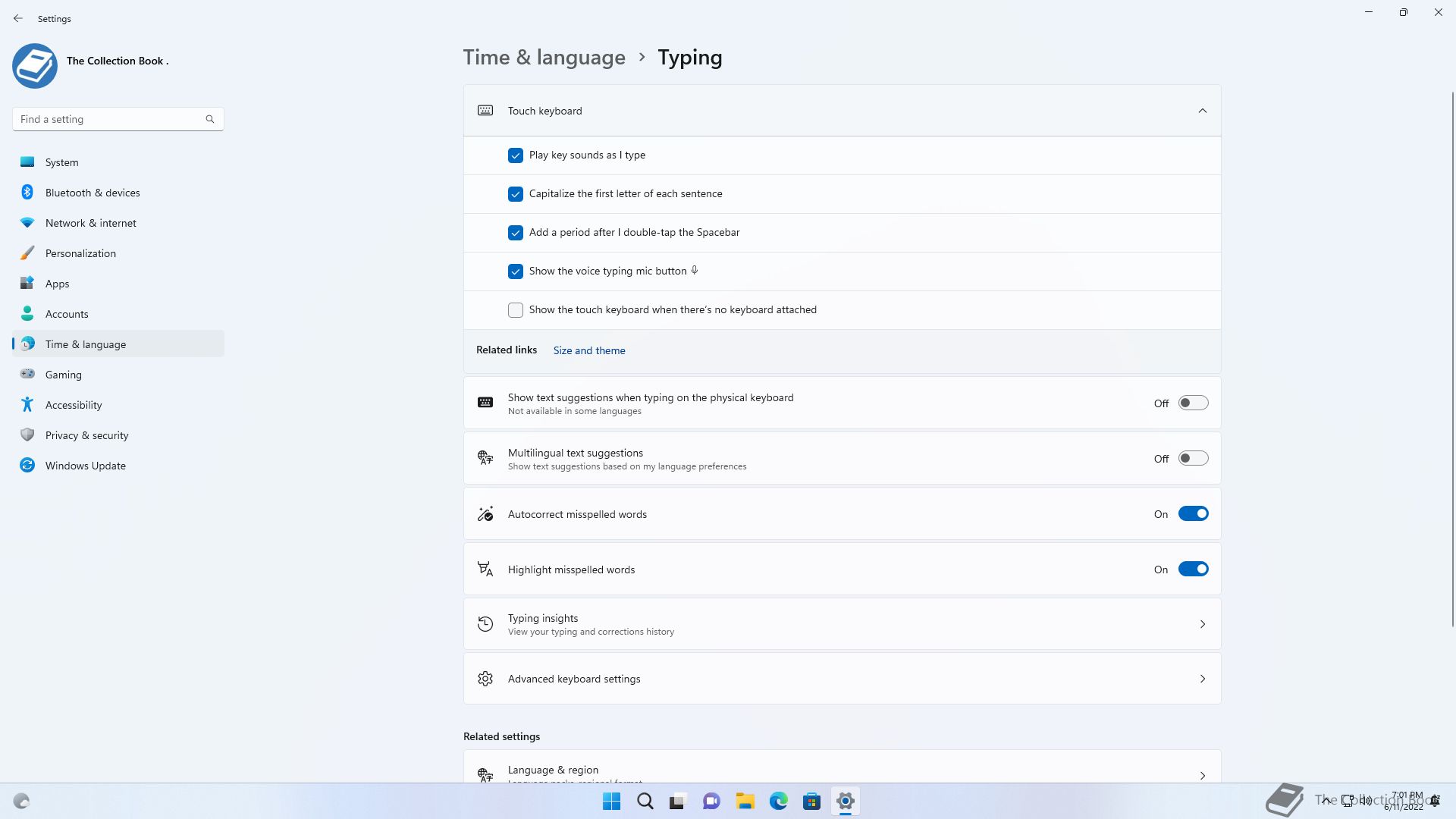Click the back arrow in Settings header

pos(18,18)
